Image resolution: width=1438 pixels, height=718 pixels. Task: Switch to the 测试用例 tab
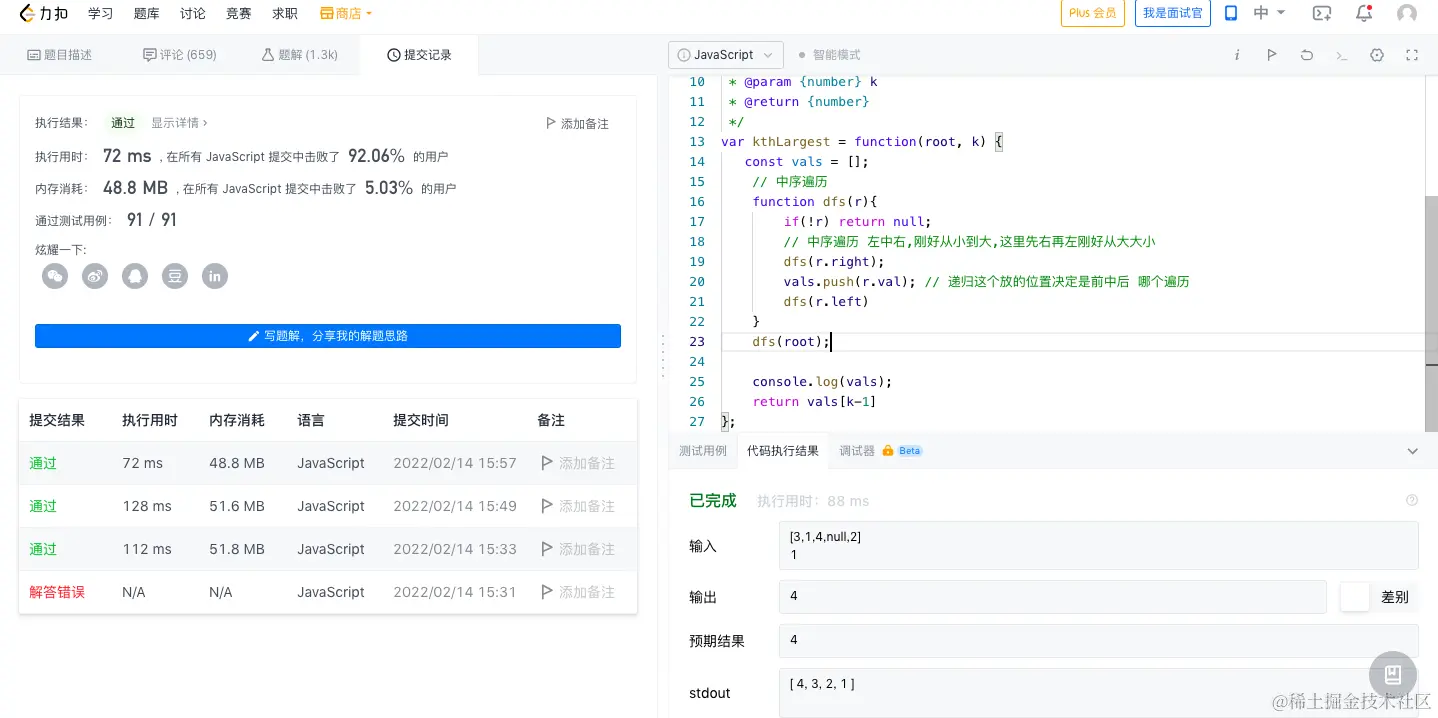pos(703,451)
